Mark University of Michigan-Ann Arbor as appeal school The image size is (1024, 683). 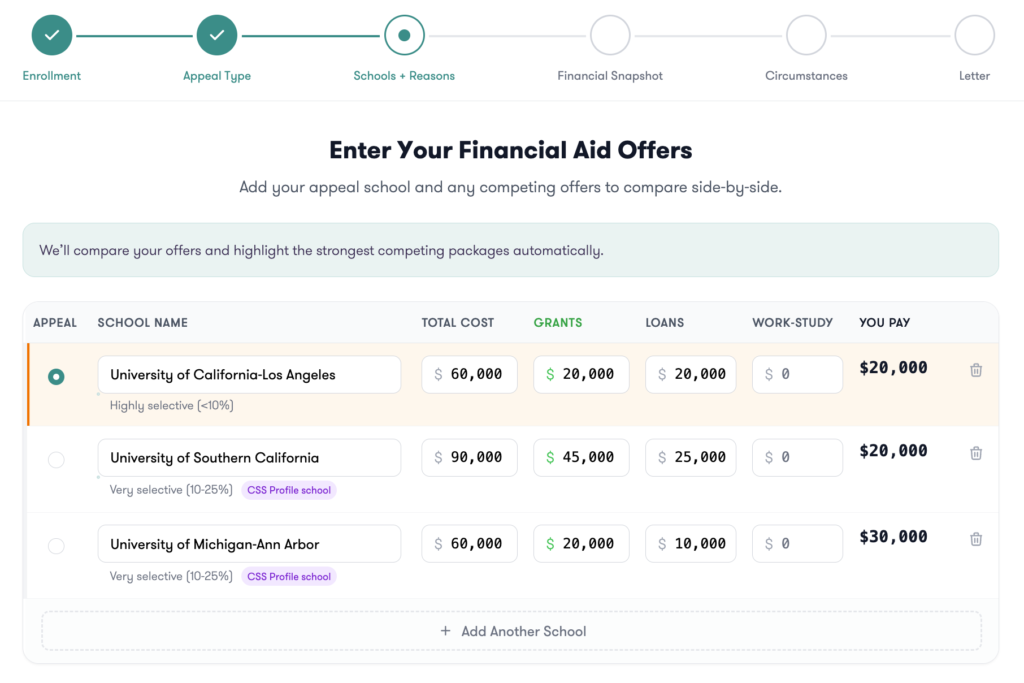(x=56, y=546)
